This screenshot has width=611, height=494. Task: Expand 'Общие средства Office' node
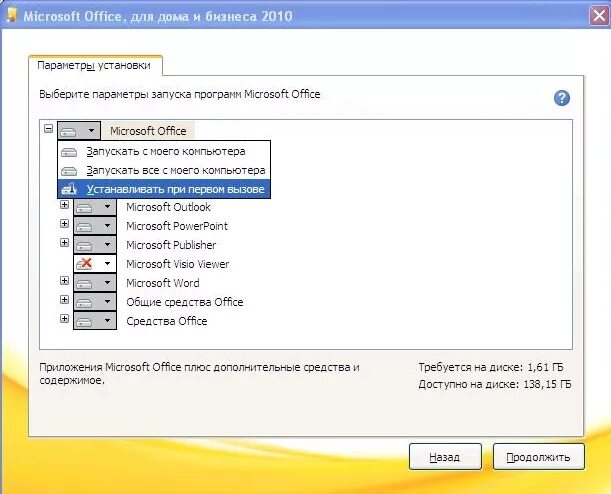(x=65, y=300)
